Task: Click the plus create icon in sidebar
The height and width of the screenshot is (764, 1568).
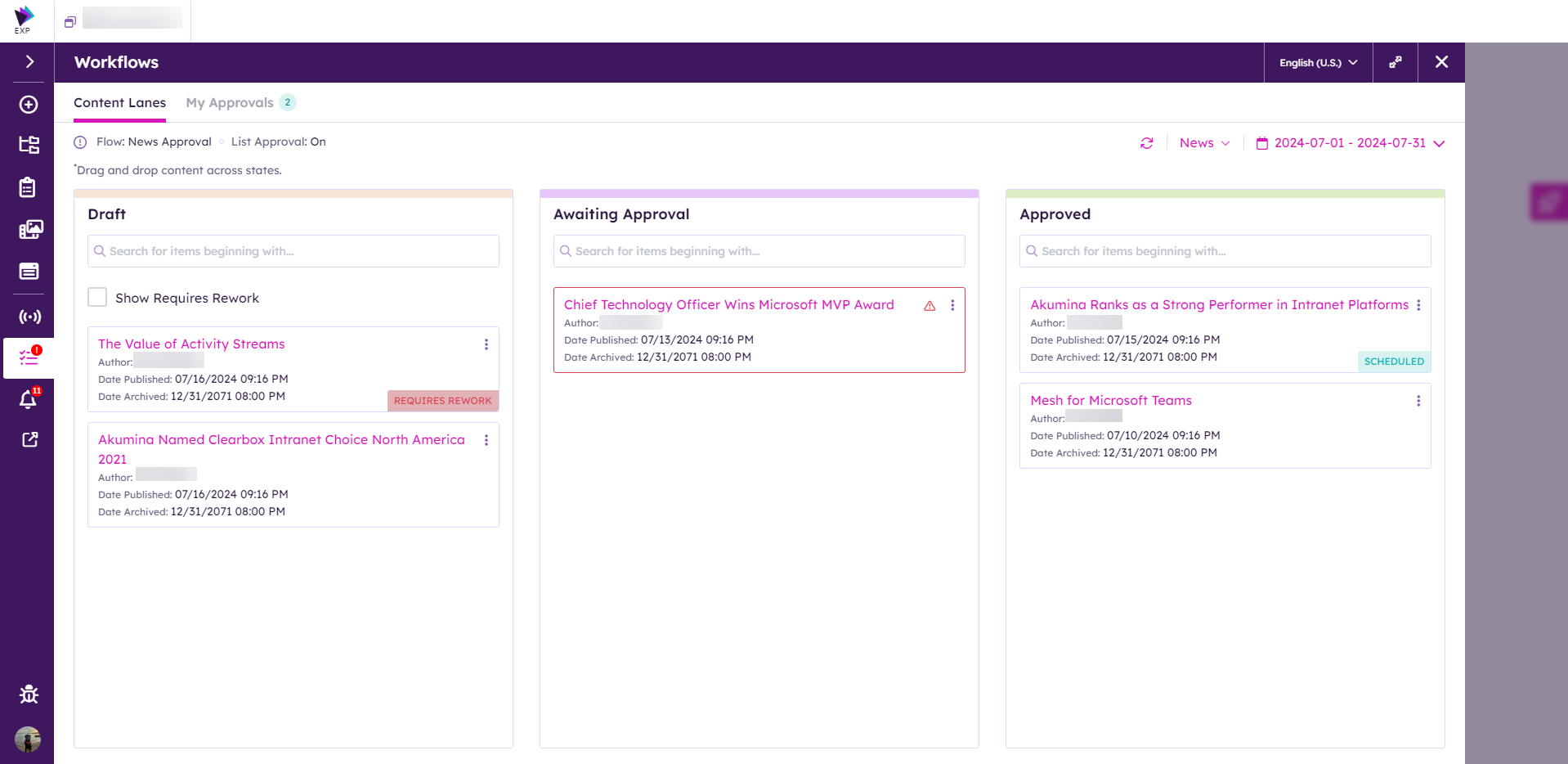Action: [x=29, y=105]
